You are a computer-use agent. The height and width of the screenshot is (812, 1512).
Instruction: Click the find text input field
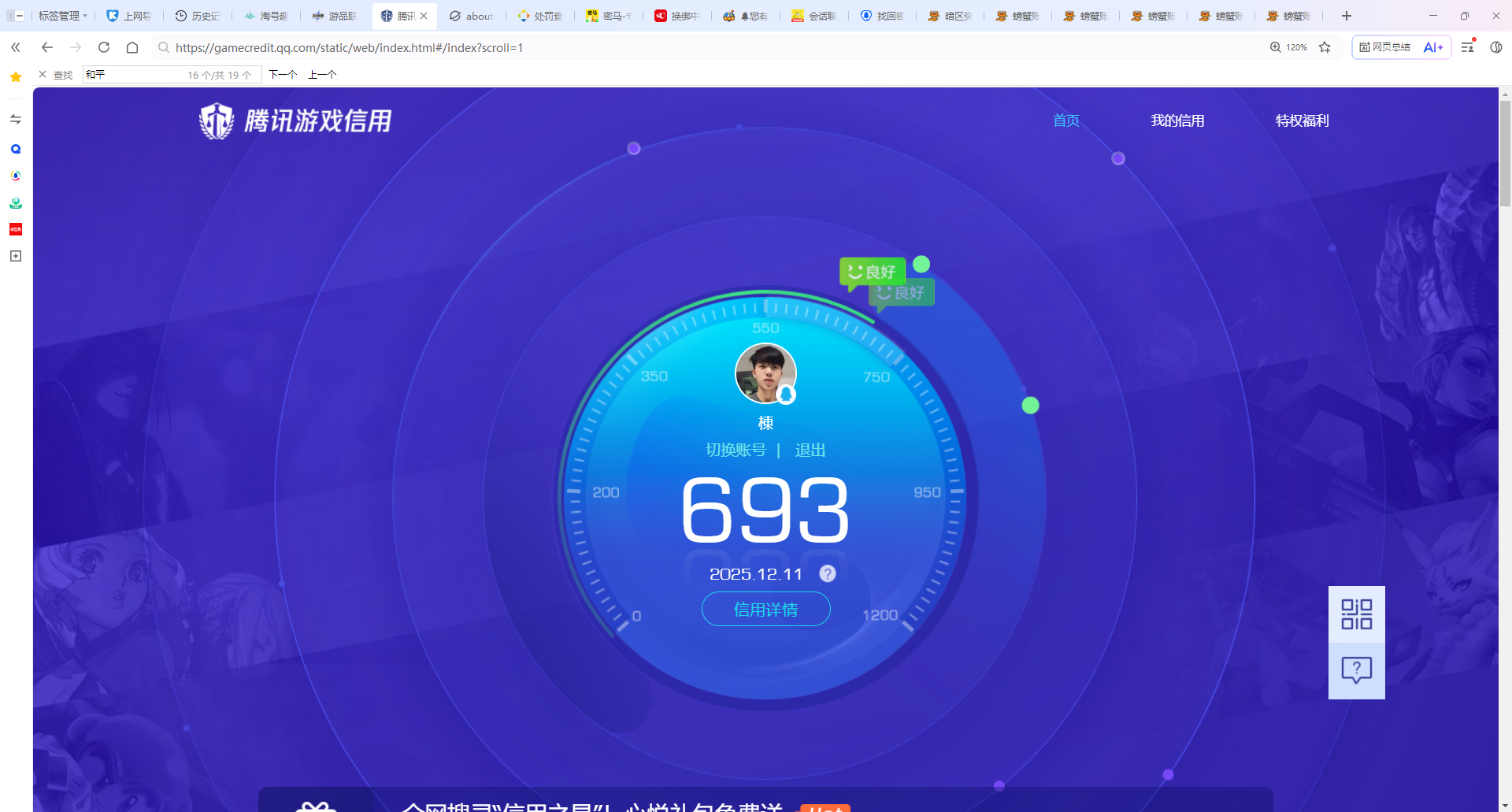(134, 75)
